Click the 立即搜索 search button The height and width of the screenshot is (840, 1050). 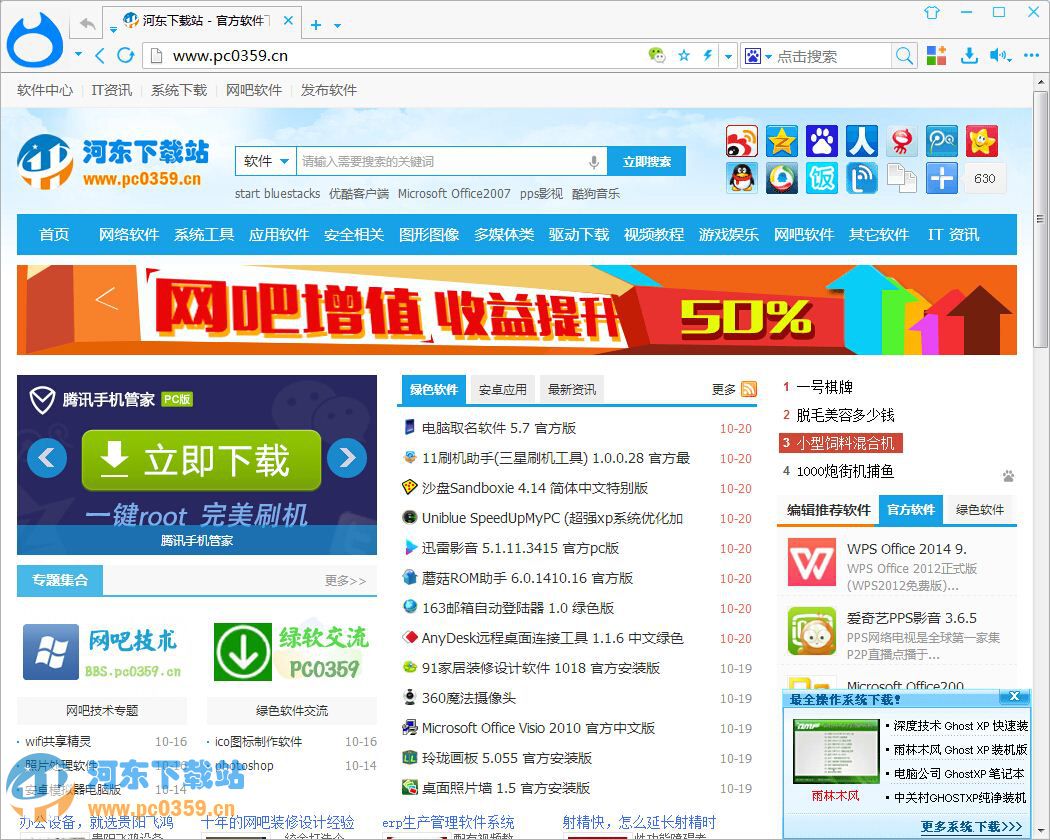click(x=646, y=161)
